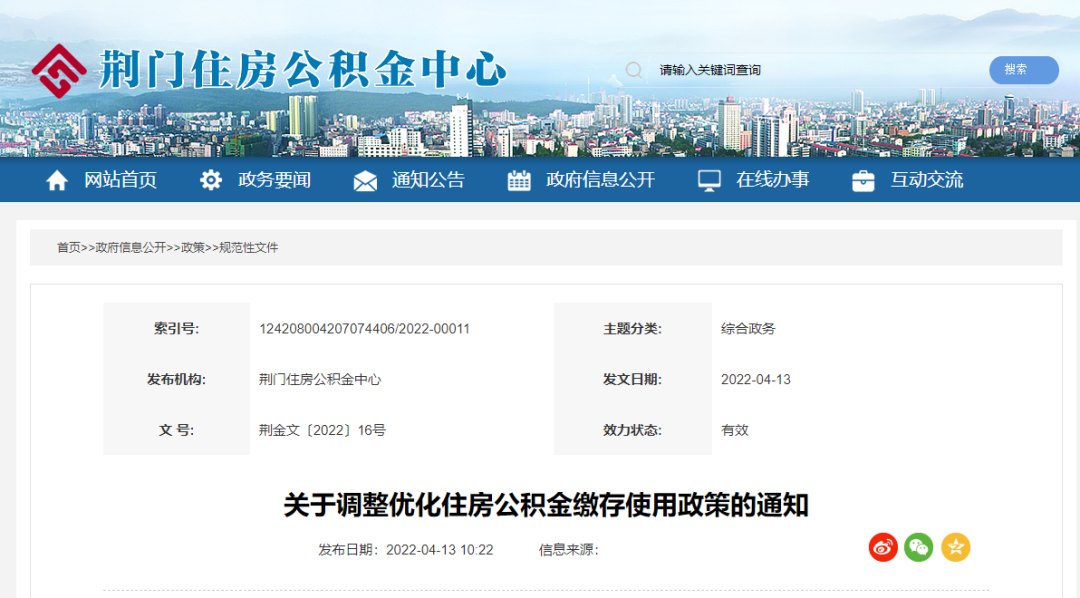Open the 互动交流 menu item
Screen dimensions: 1080x598
[926, 180]
